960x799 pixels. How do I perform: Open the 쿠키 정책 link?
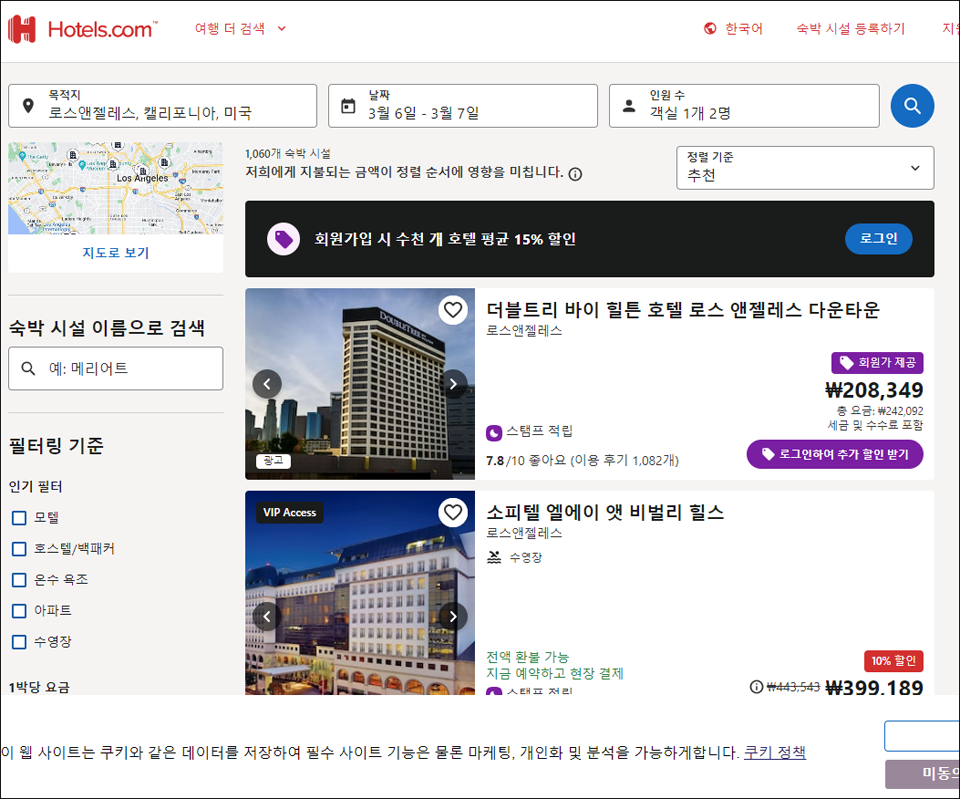[x=774, y=752]
